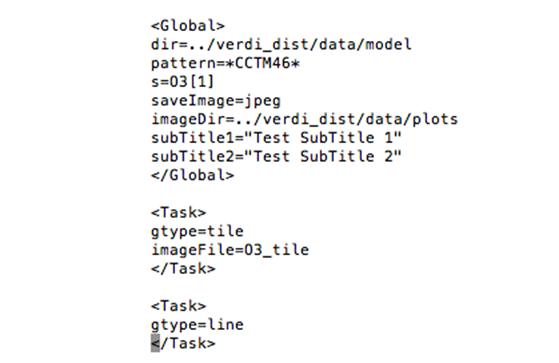This screenshot has height=363, width=559.
Task: Click the word model in dir path
Action: 389,45
